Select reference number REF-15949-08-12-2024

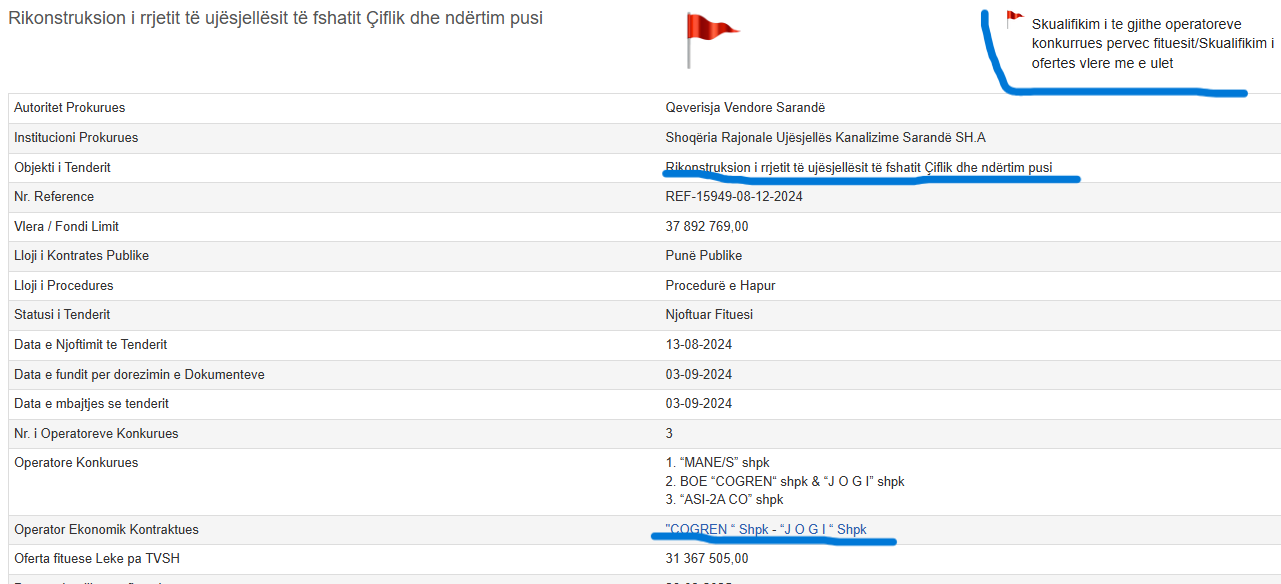tap(734, 197)
